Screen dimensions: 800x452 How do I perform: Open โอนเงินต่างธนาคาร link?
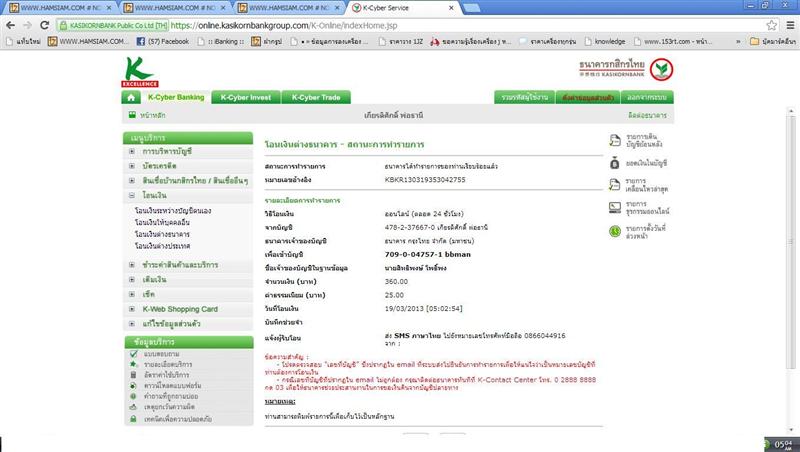tap(162, 234)
